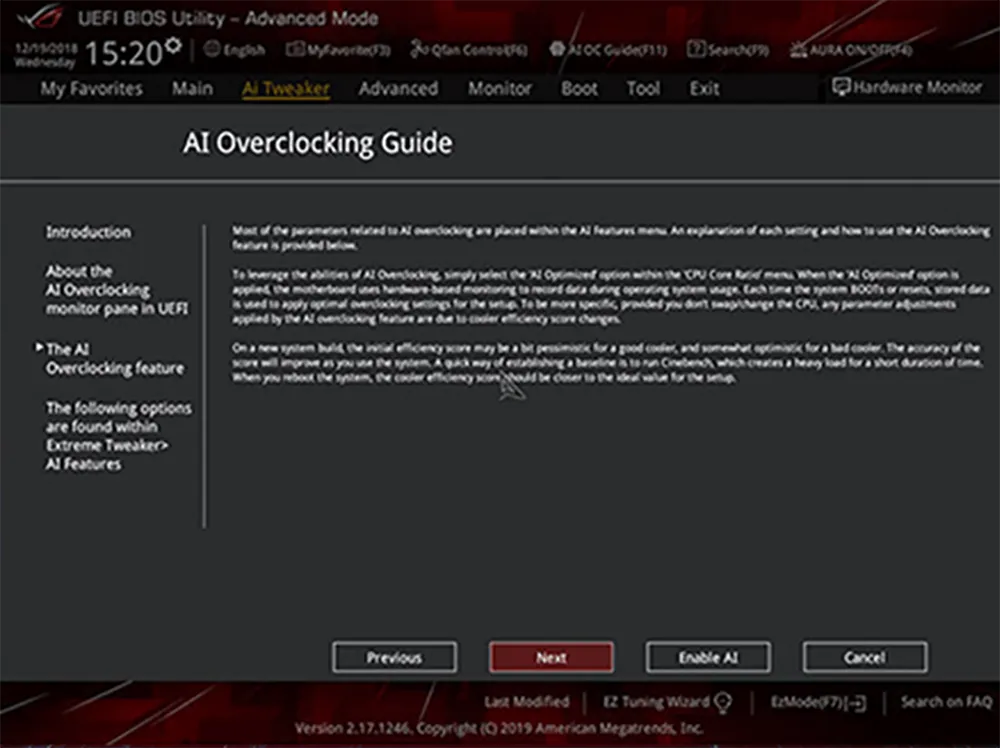Screen dimensions: 1000x748
Task: Select the Introduction section
Action: [x=88, y=231]
